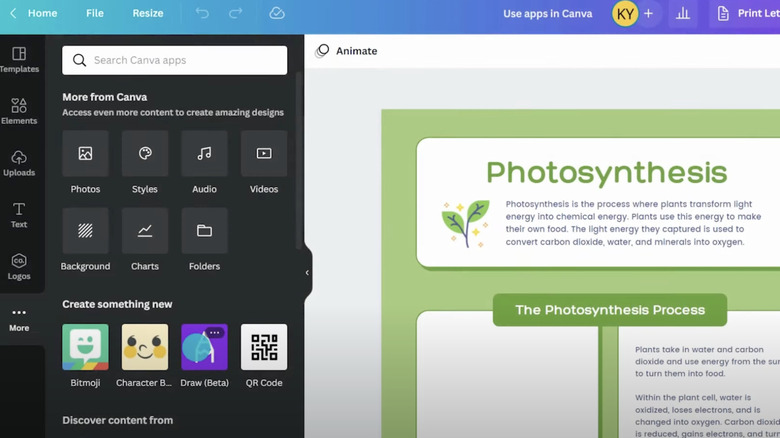Launch the QR Code app
This screenshot has width=780, height=438.
[x=264, y=347]
